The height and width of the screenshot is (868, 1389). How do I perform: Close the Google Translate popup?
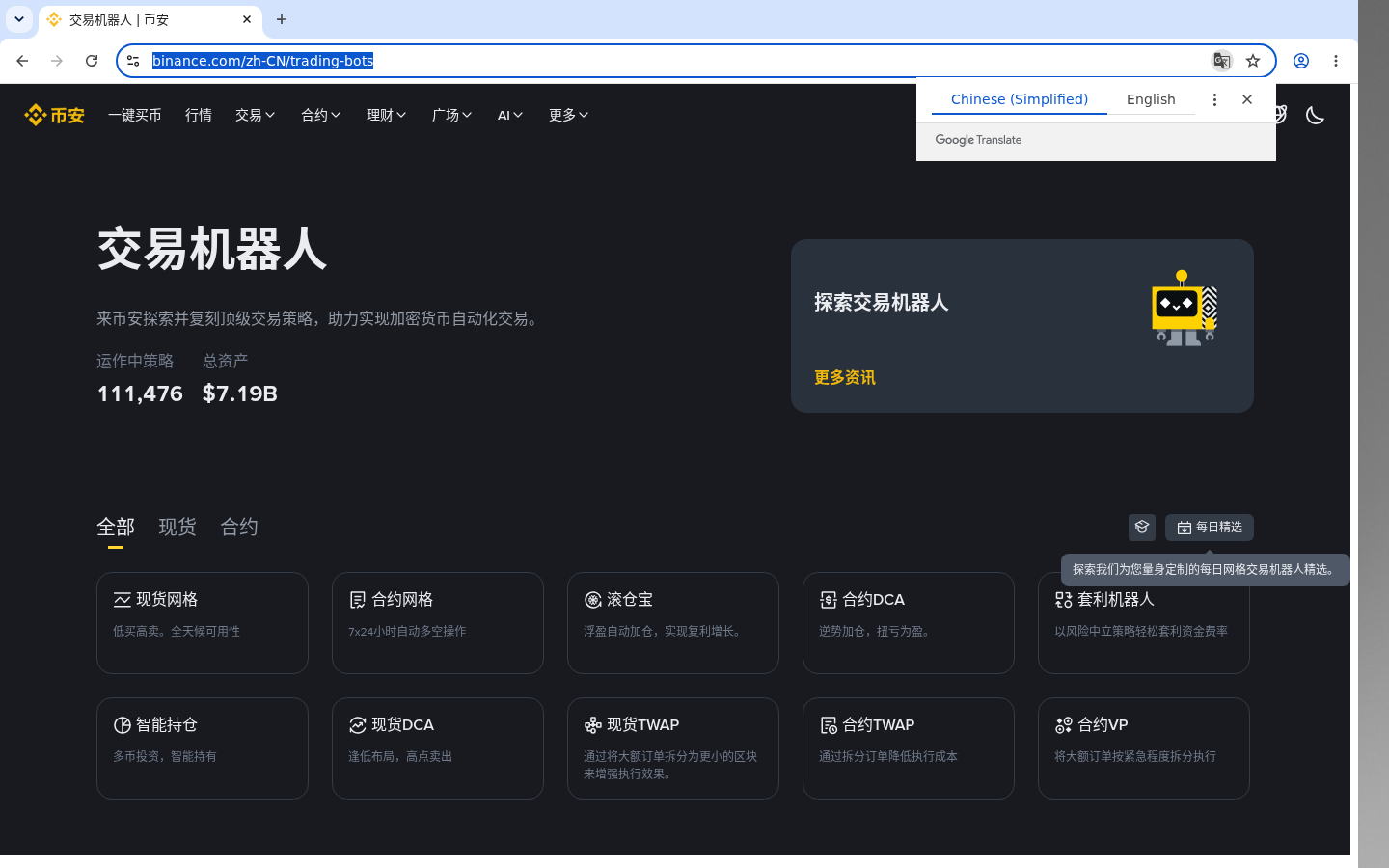pos(1247,99)
